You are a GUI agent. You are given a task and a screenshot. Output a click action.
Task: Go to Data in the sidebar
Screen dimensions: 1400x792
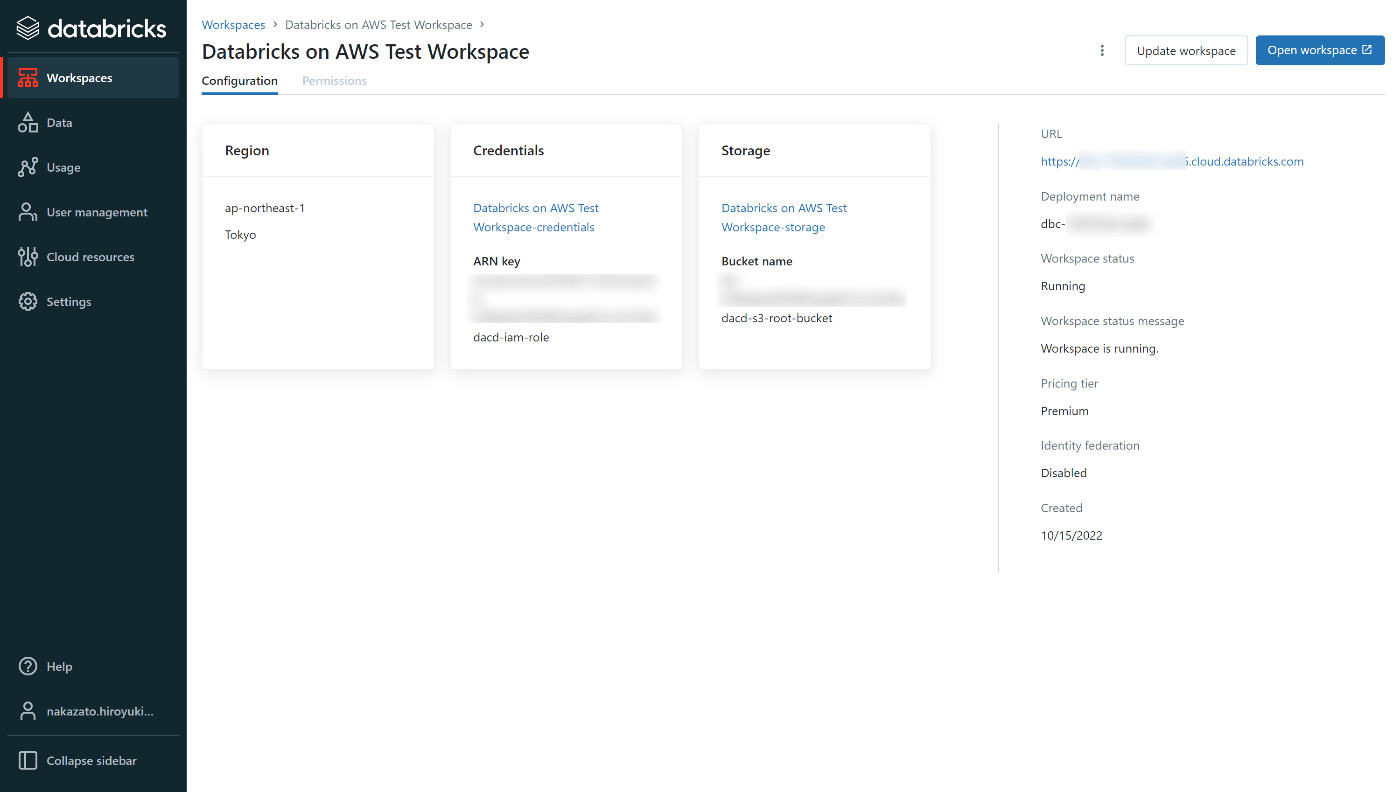click(92, 123)
